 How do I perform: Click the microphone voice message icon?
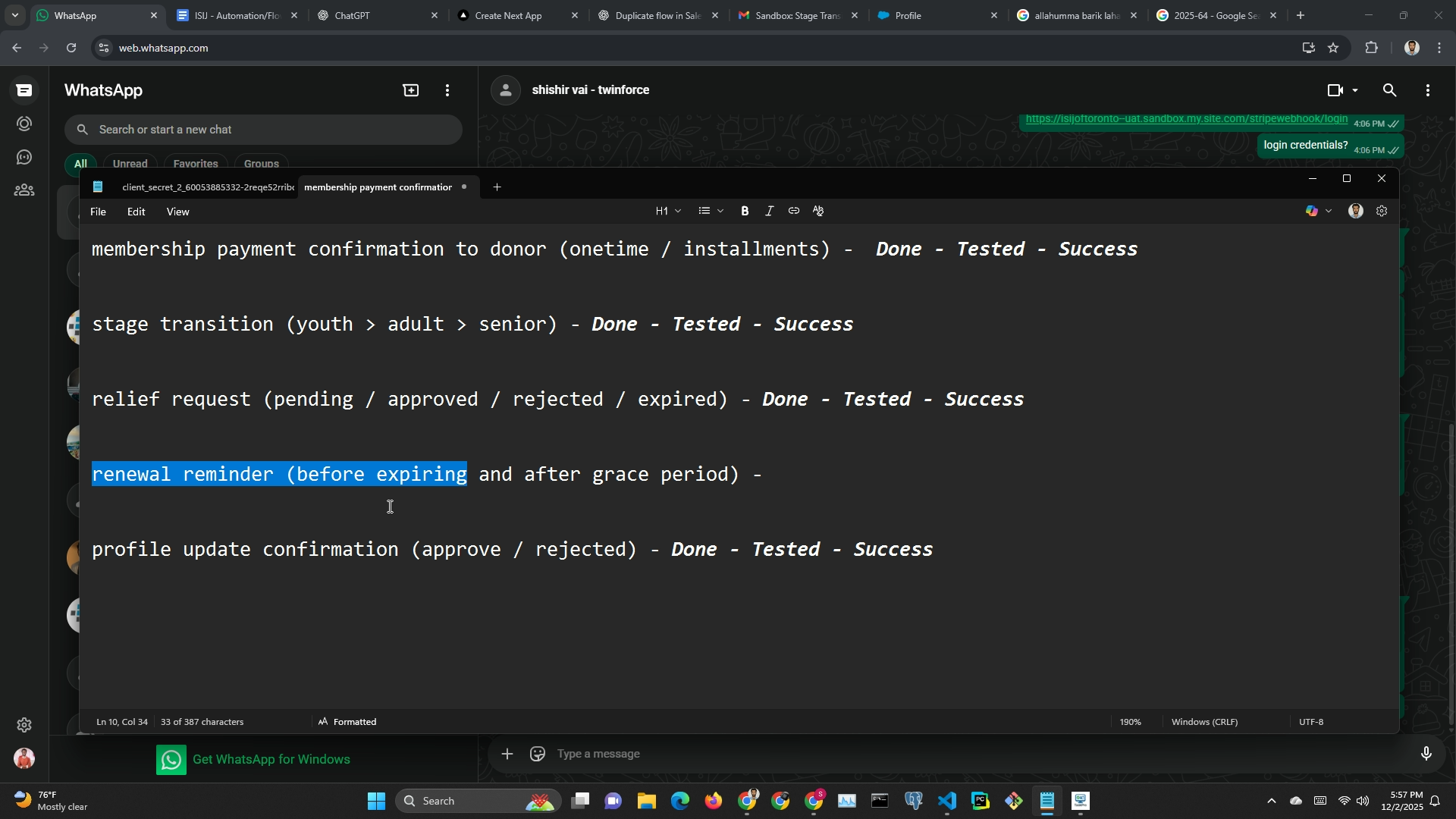[x=1426, y=754]
